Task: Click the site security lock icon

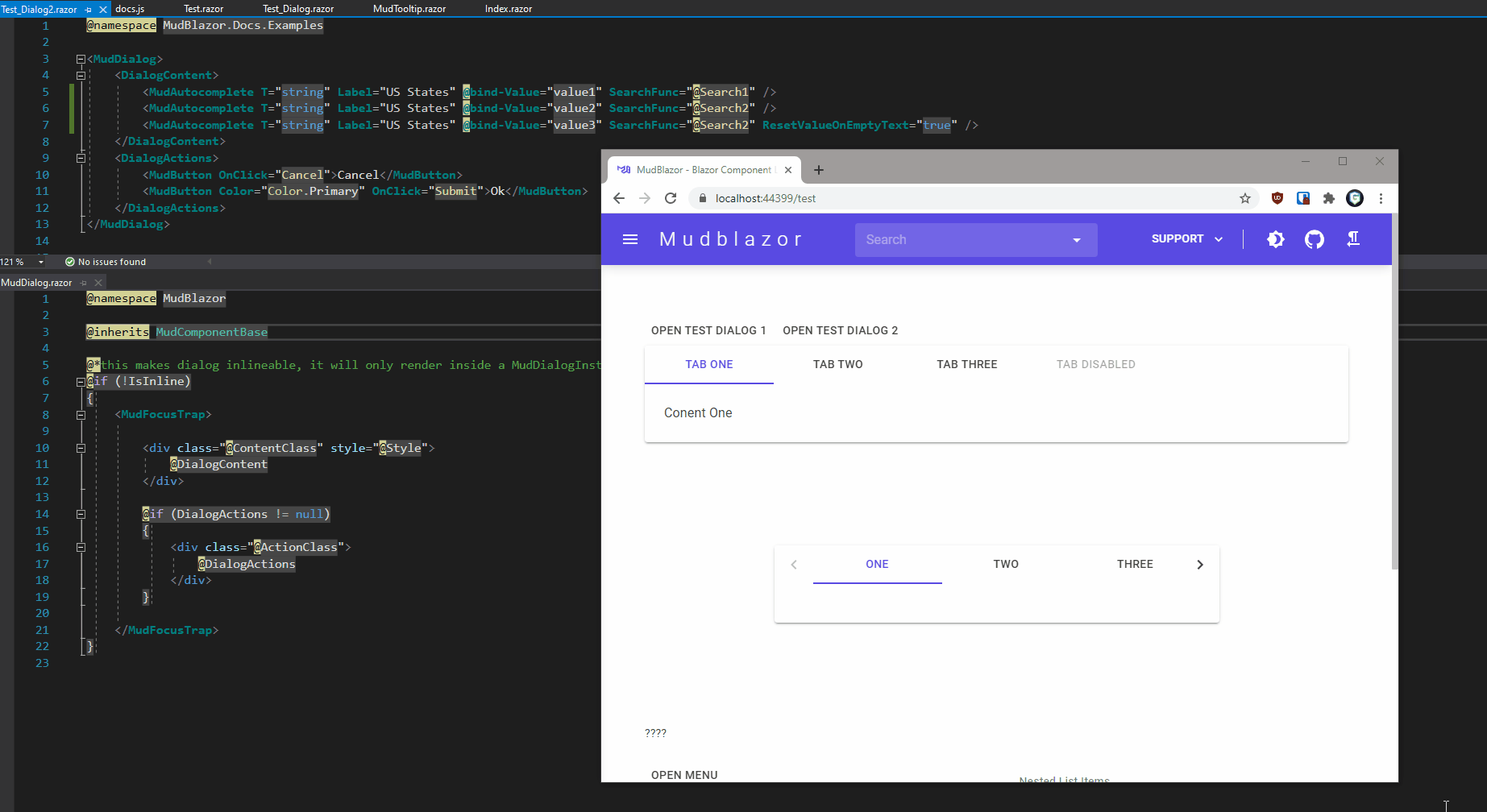Action: tap(701, 198)
